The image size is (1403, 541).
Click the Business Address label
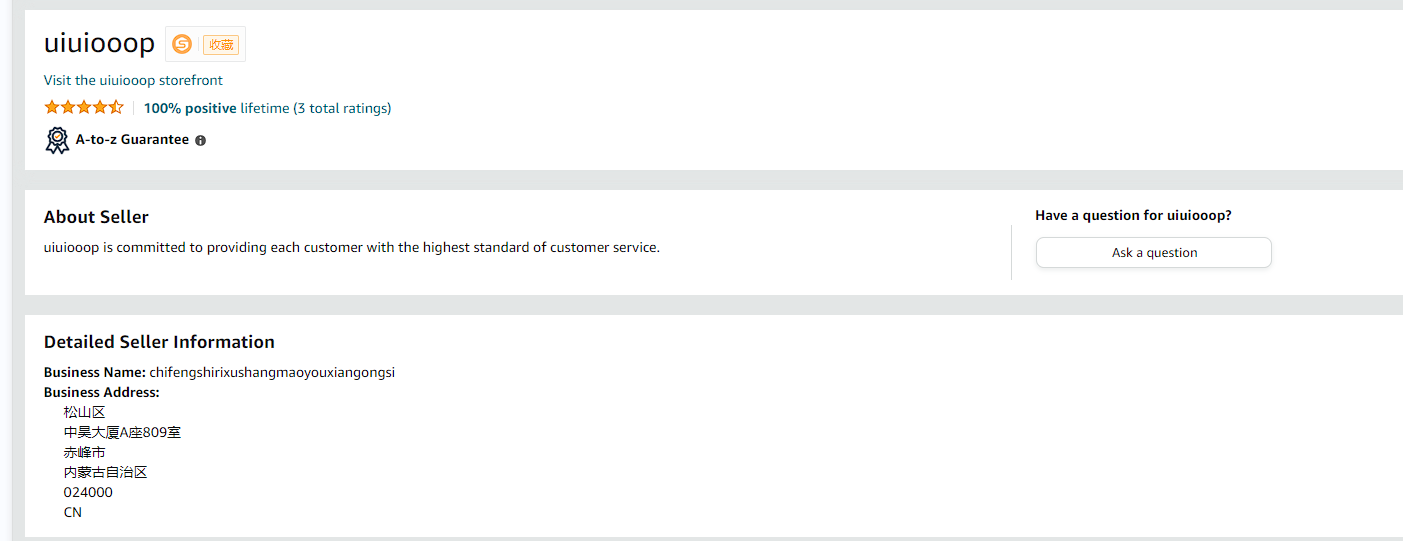[x=101, y=392]
